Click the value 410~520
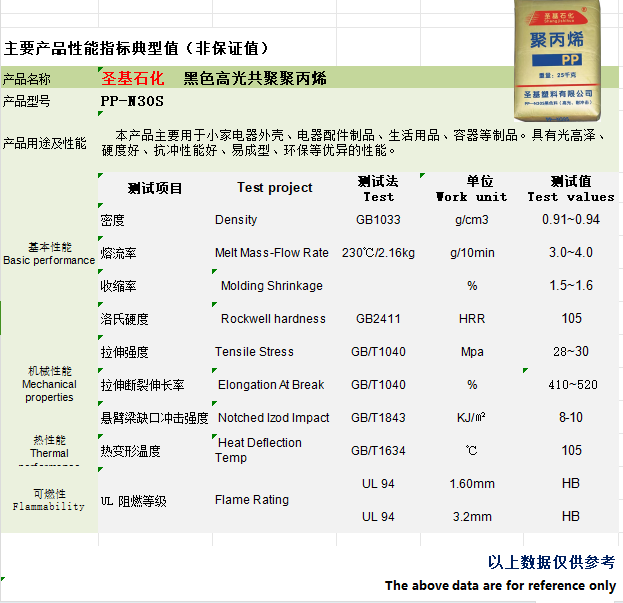 573,385
